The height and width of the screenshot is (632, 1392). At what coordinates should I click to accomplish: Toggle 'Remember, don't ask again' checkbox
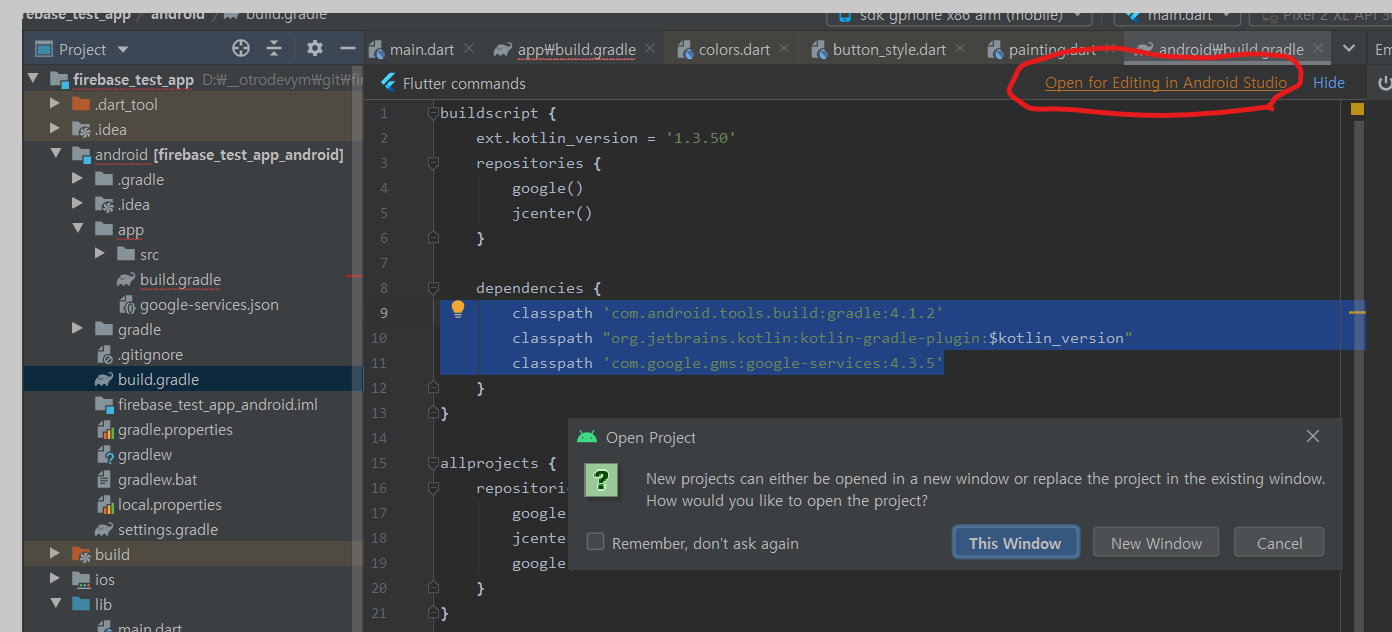596,542
